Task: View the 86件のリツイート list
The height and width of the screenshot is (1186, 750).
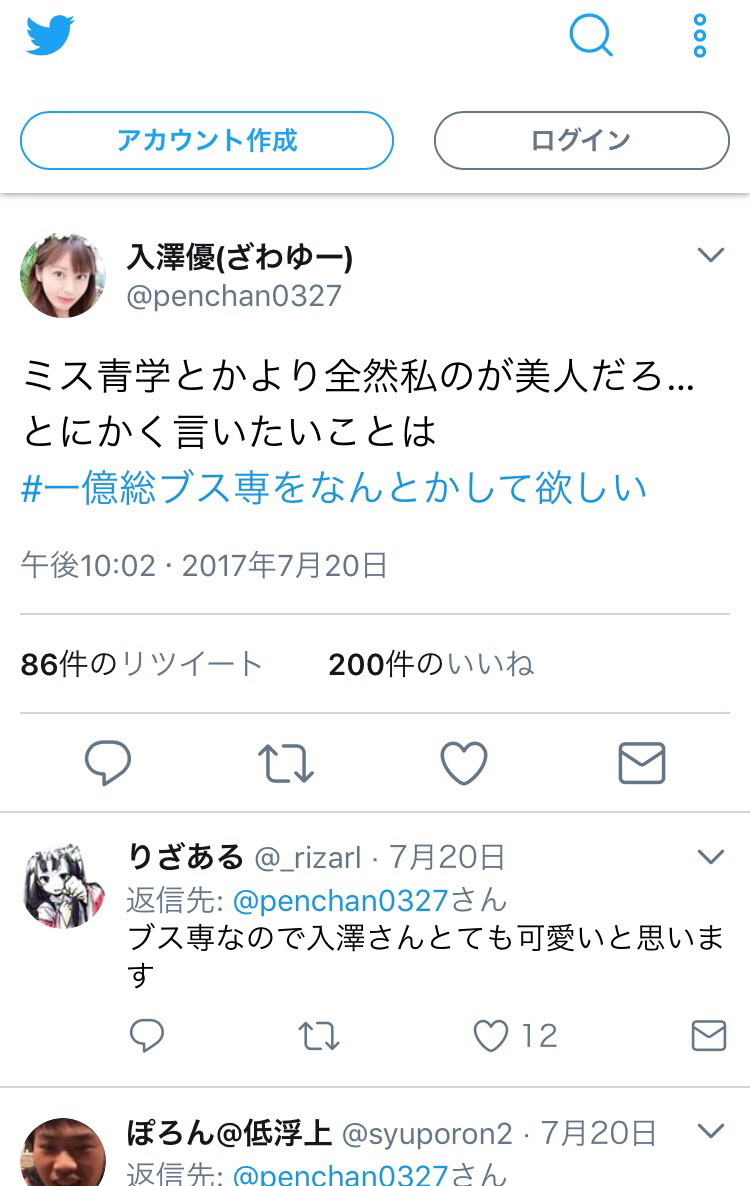Action: click(x=141, y=664)
